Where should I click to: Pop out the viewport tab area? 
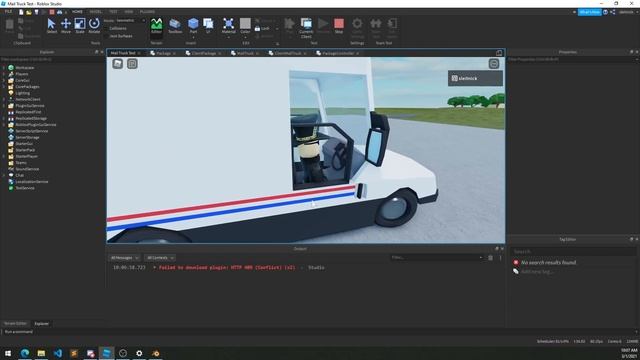499,53
